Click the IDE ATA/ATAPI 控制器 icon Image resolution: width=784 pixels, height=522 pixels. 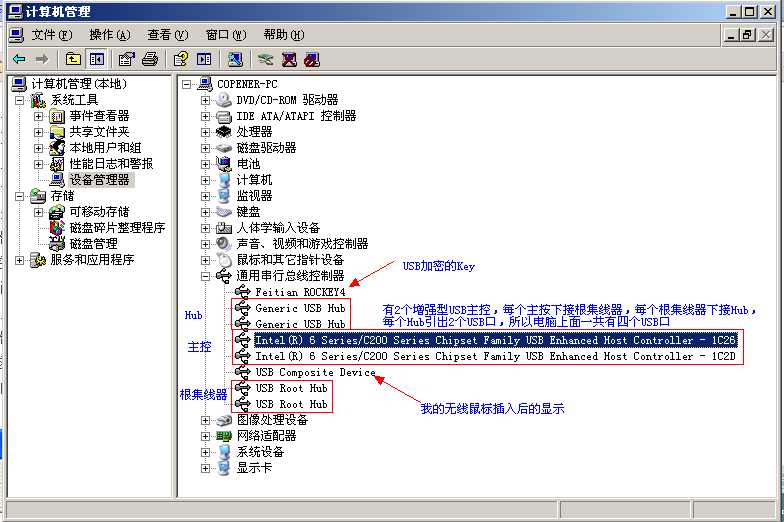pyautogui.click(x=224, y=116)
